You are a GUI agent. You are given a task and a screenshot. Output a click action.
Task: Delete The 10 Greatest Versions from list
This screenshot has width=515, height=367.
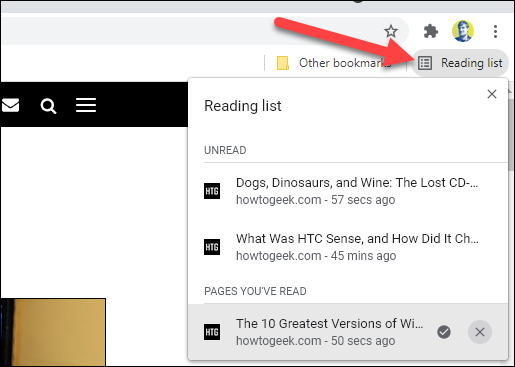pos(480,332)
